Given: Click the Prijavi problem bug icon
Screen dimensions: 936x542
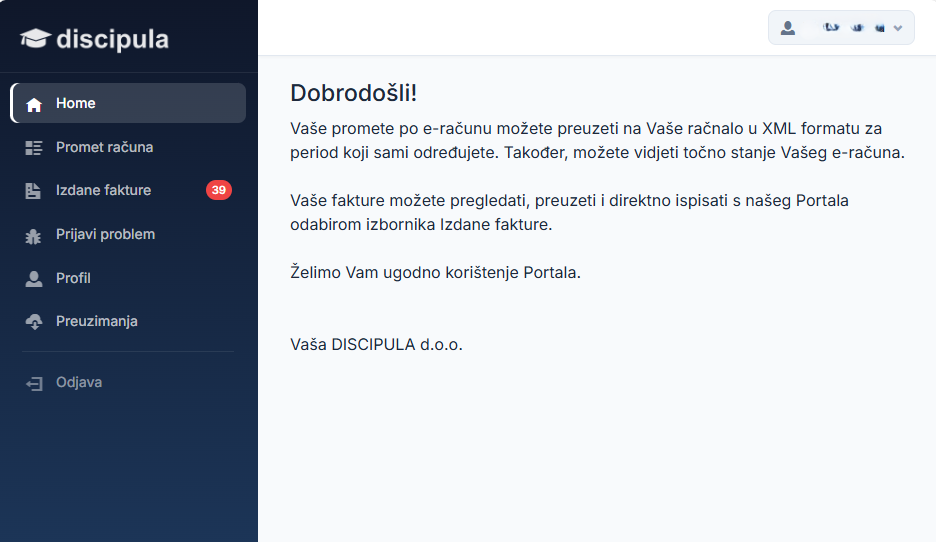Looking at the screenshot, I should pyautogui.click(x=33, y=236).
